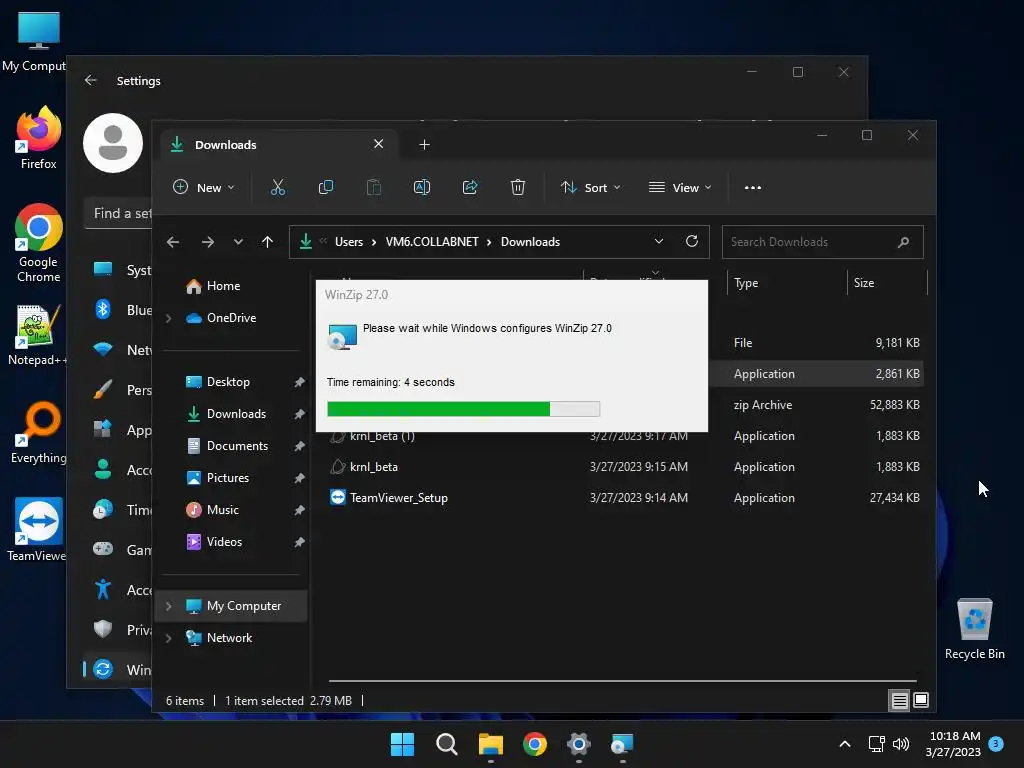Open clock and date panel
The image size is (1024, 768).
point(953,744)
